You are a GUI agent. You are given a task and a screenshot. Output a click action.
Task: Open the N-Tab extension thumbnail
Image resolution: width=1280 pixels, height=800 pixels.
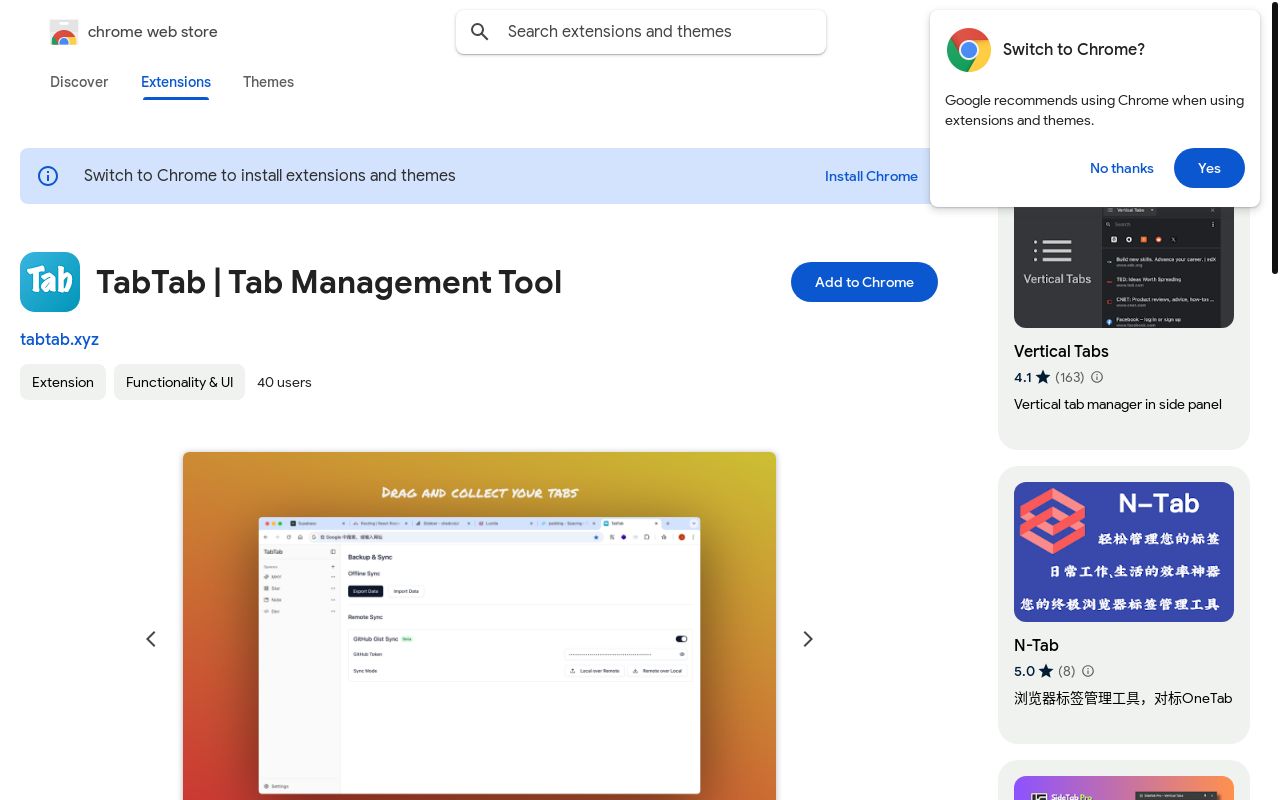coord(1123,552)
